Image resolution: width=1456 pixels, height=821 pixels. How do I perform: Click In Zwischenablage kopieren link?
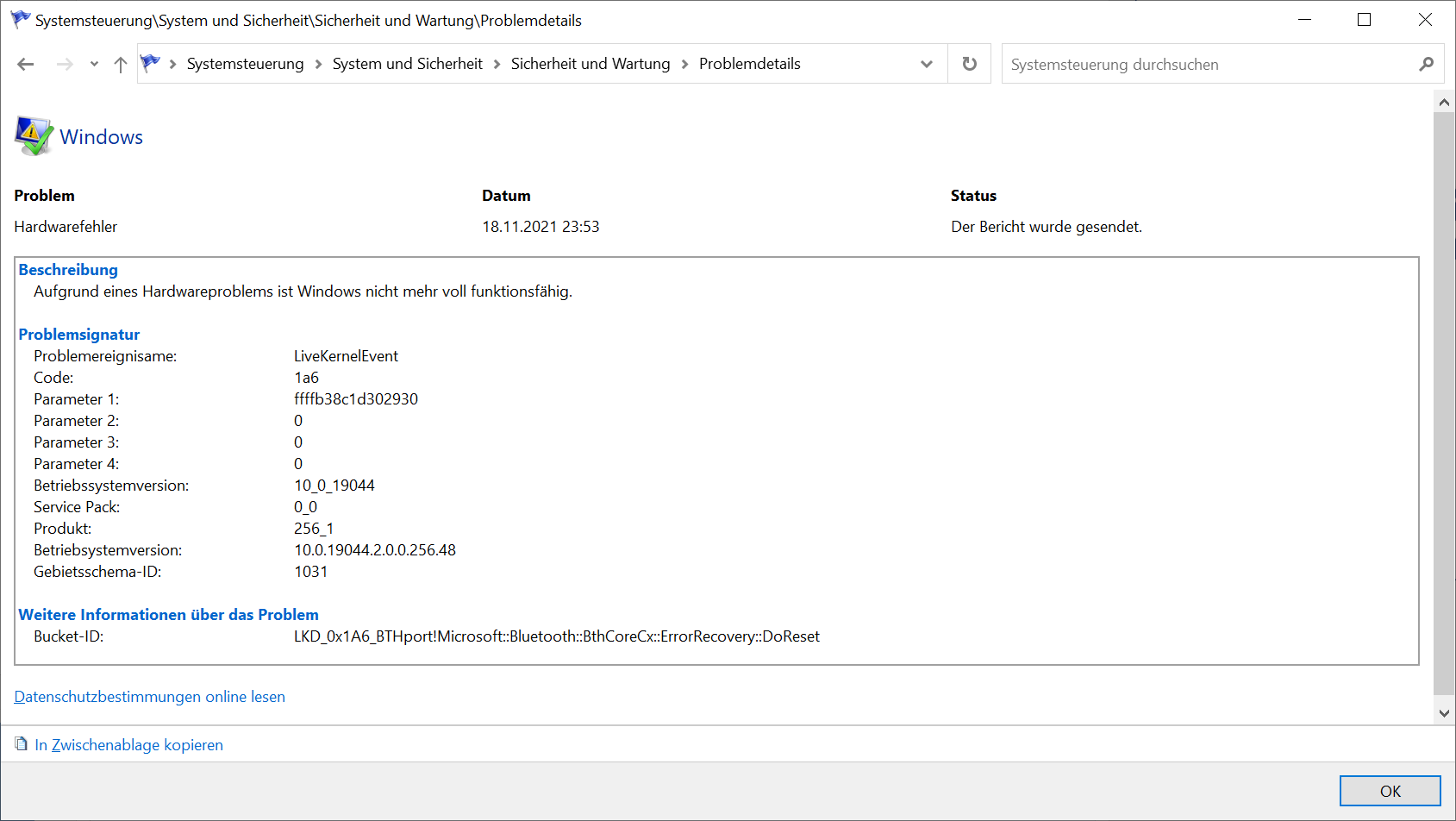pos(128,745)
